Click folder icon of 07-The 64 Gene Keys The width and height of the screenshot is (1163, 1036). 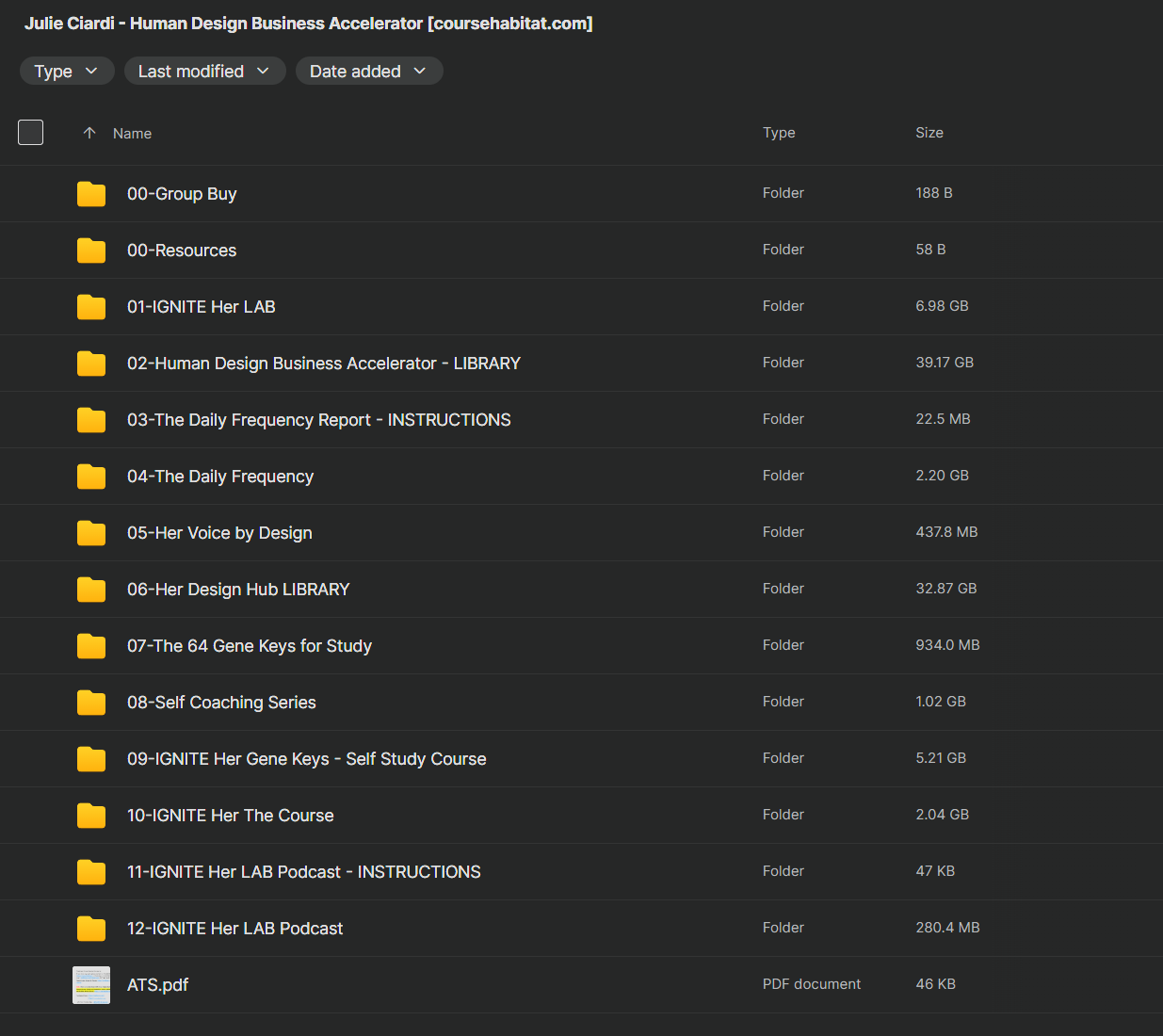tap(91, 646)
